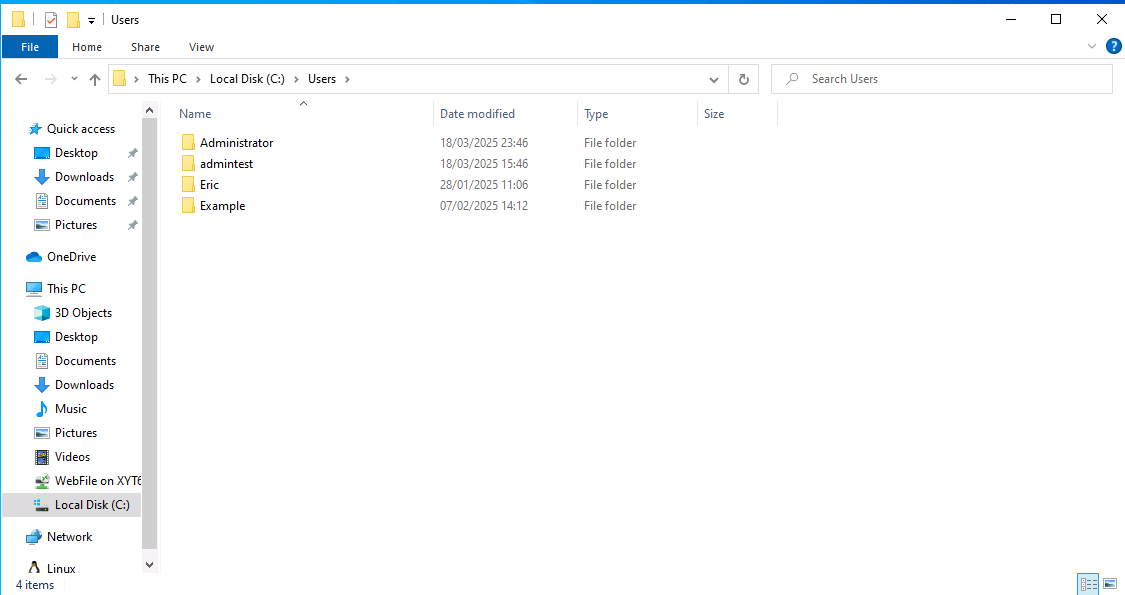Open 3D Objects in navigation pane
Image resolution: width=1125 pixels, height=595 pixels.
(x=83, y=313)
